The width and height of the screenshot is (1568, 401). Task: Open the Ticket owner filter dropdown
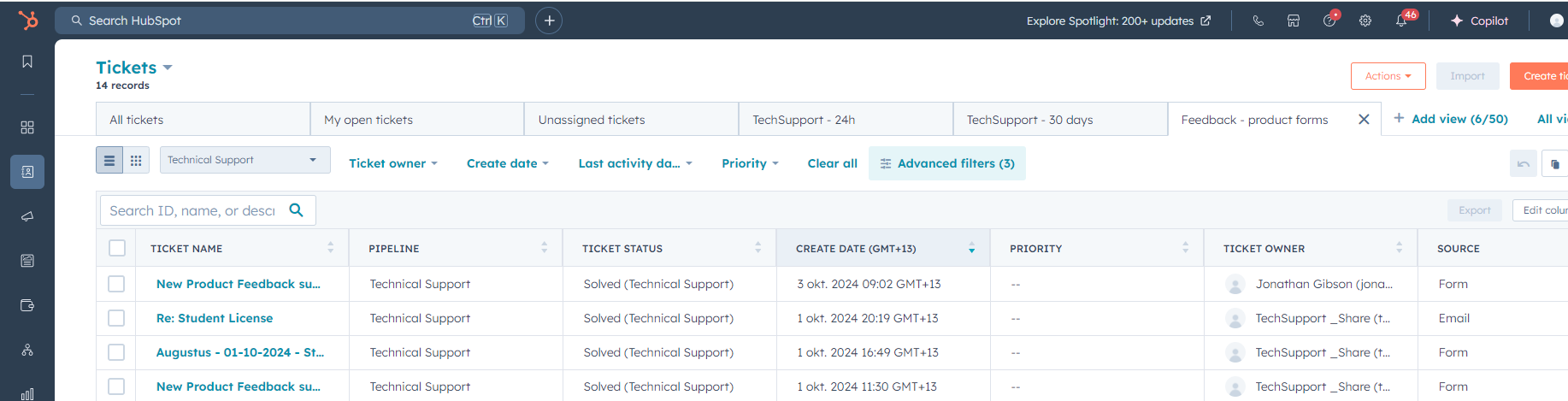(x=392, y=163)
